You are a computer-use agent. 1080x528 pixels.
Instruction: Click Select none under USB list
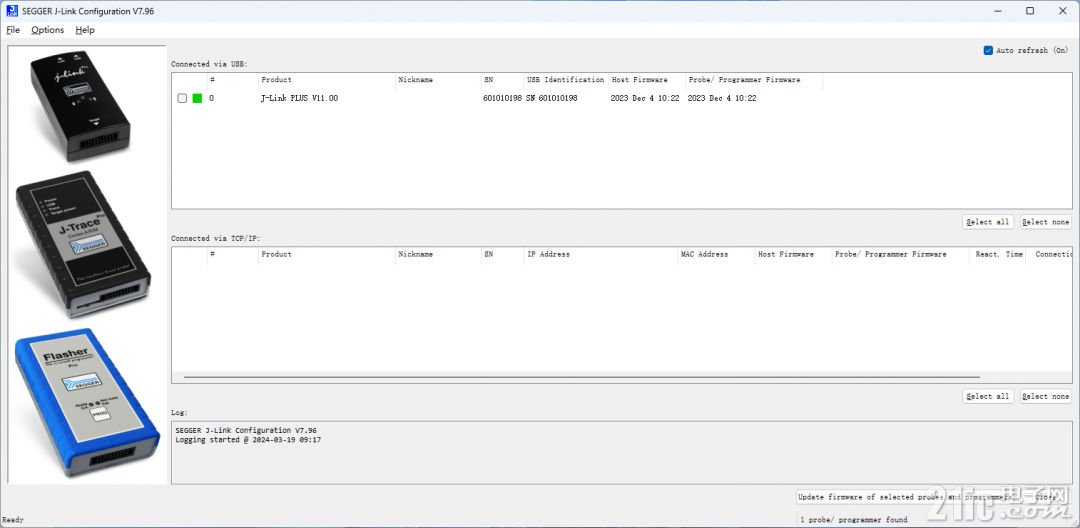[x=1046, y=222]
